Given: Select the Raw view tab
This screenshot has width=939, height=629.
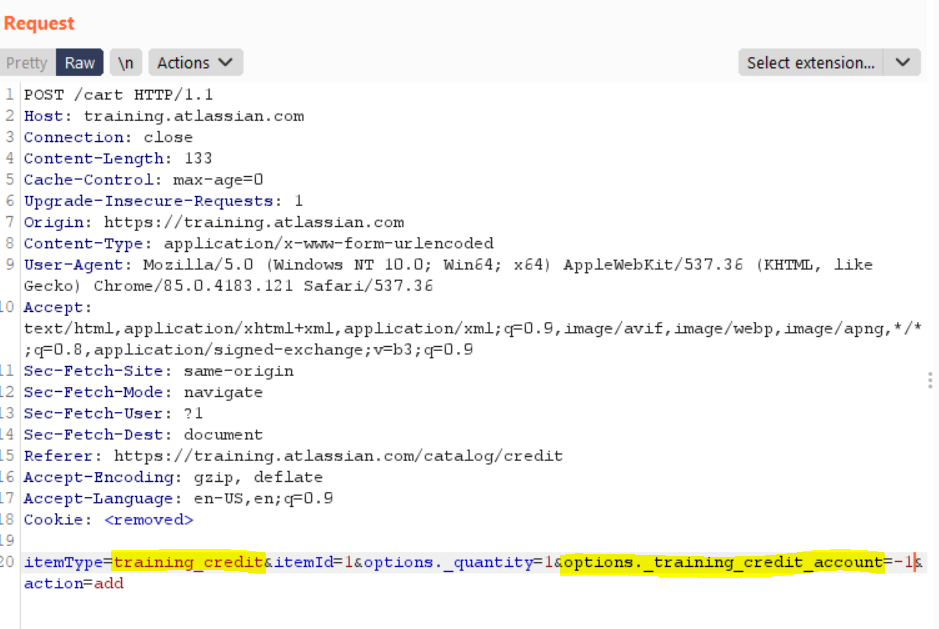Looking at the screenshot, I should tap(80, 63).
